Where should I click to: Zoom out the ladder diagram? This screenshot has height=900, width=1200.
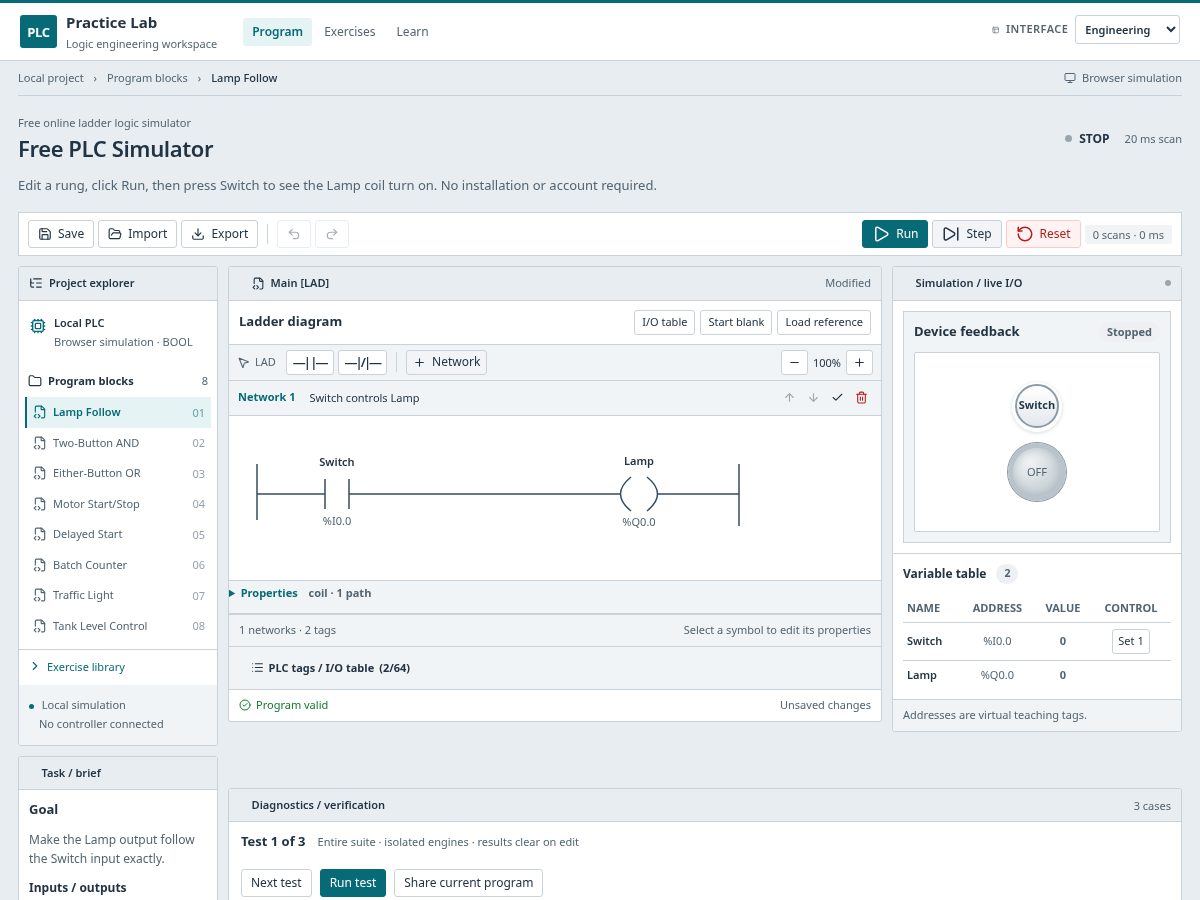click(x=794, y=362)
